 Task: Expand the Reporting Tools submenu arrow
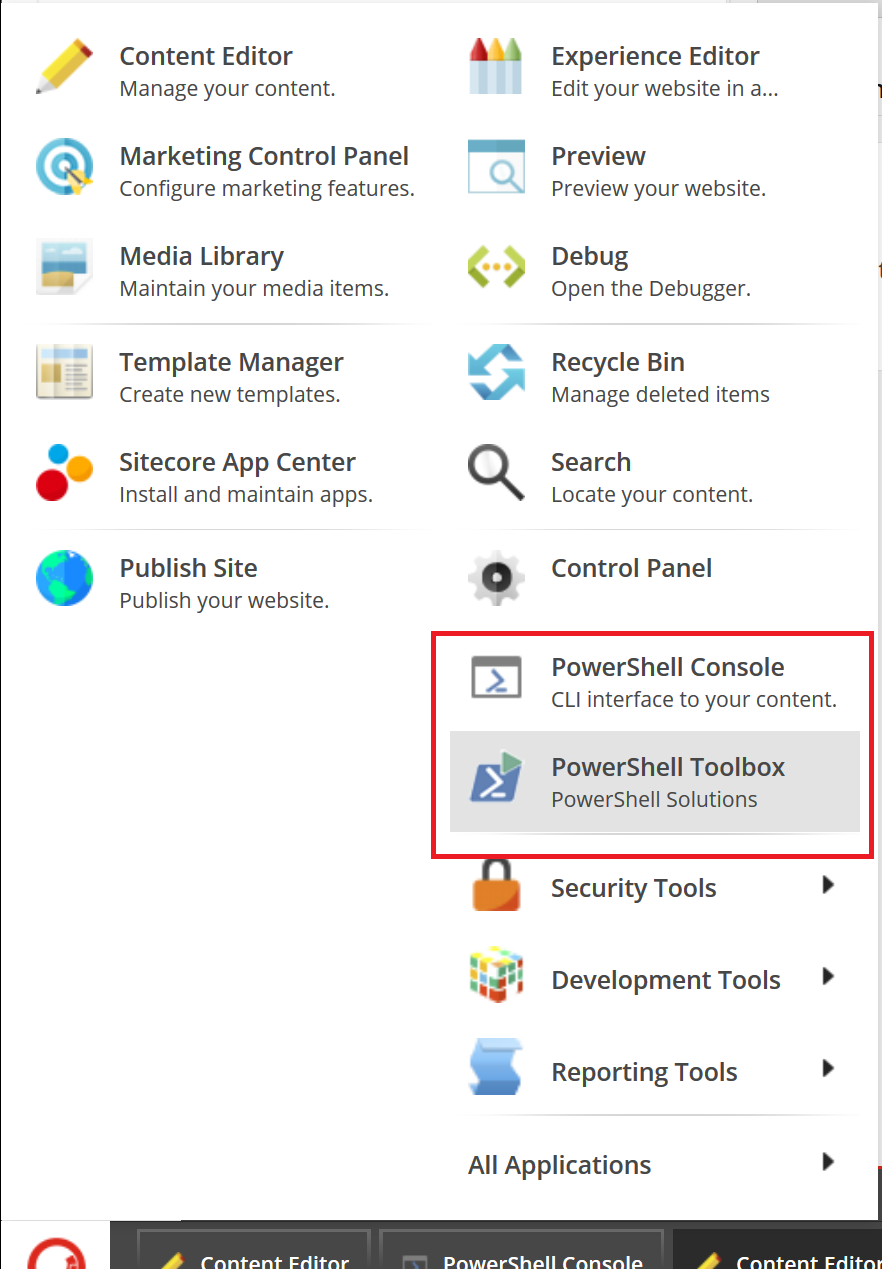coord(828,1069)
